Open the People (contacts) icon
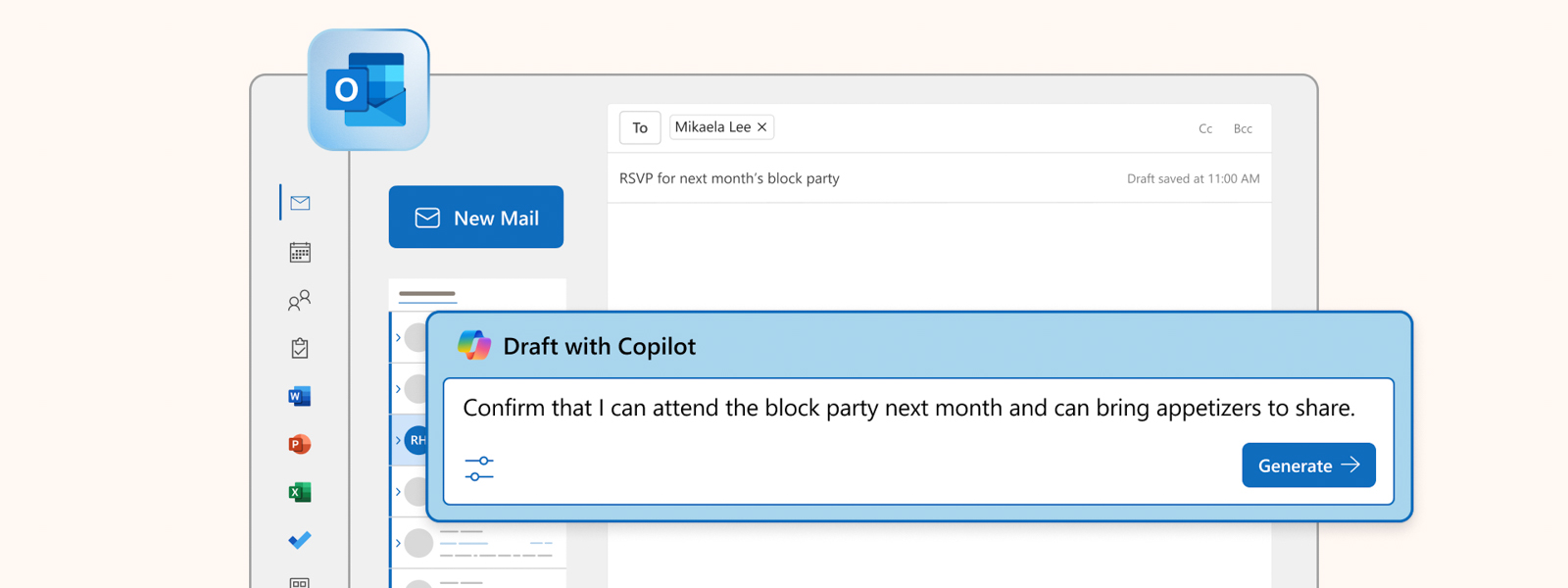 (x=300, y=300)
